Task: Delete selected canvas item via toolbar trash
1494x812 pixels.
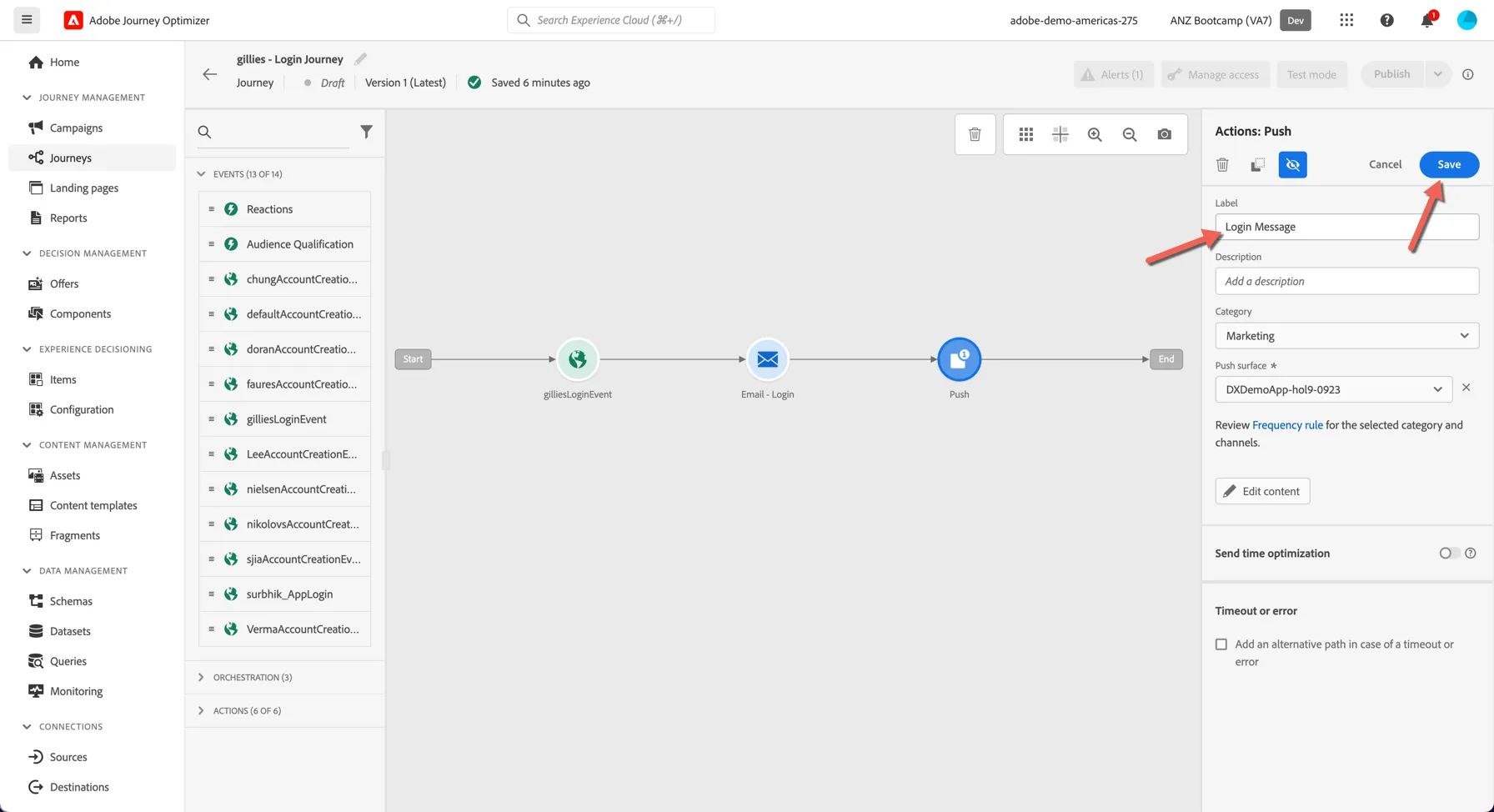Action: coord(975,134)
